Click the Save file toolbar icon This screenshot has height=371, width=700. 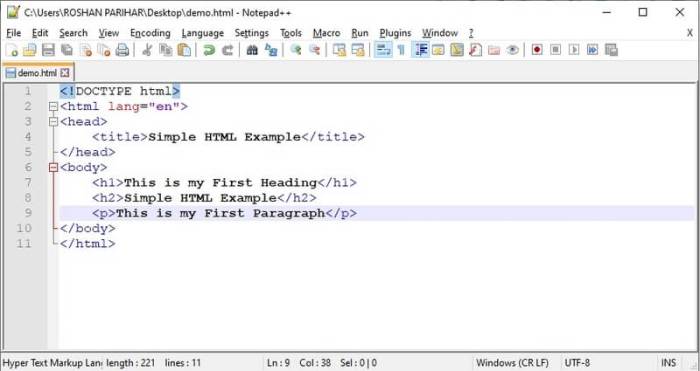tap(48, 50)
